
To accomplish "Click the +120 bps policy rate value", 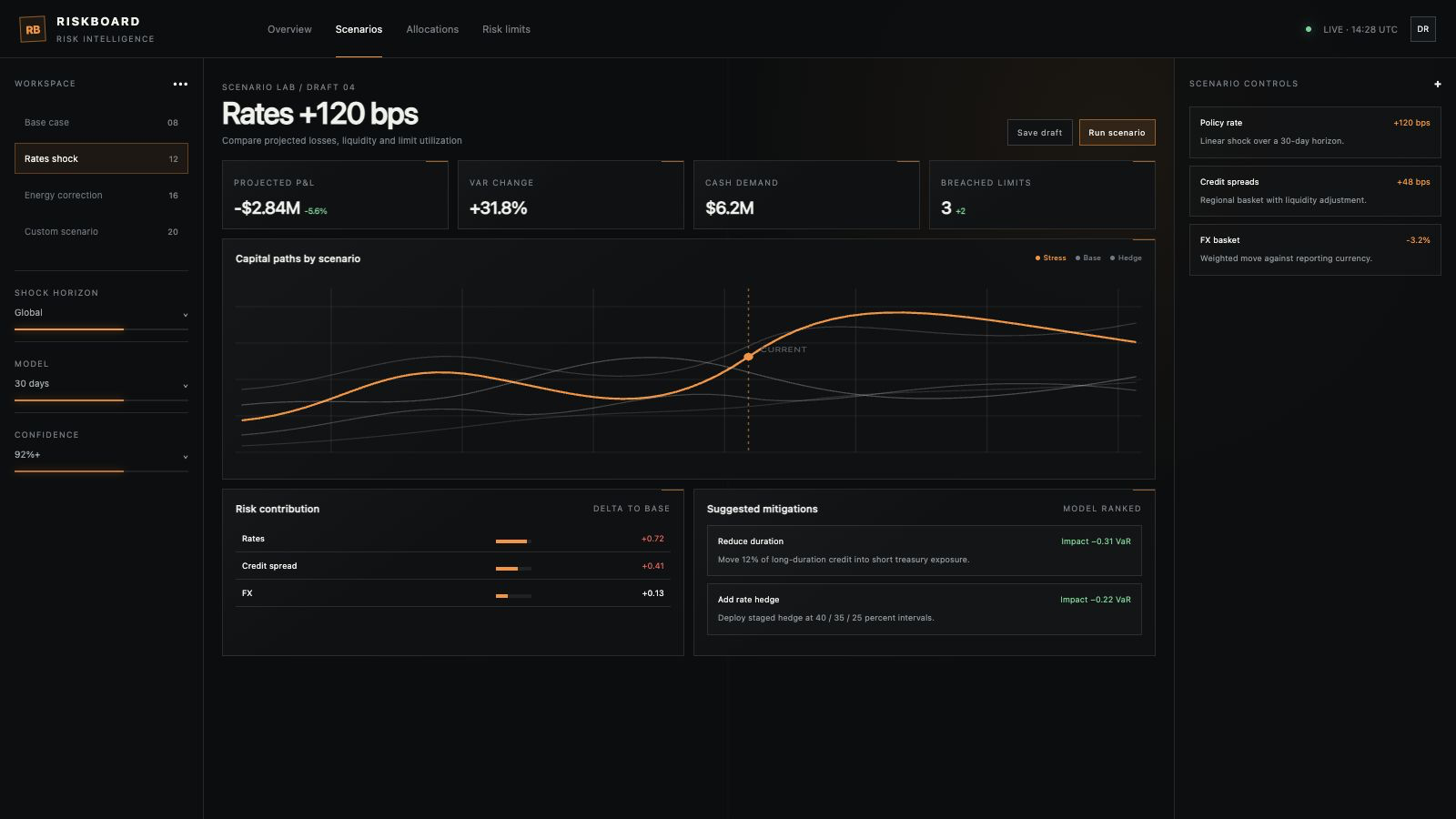I will (x=1411, y=123).
